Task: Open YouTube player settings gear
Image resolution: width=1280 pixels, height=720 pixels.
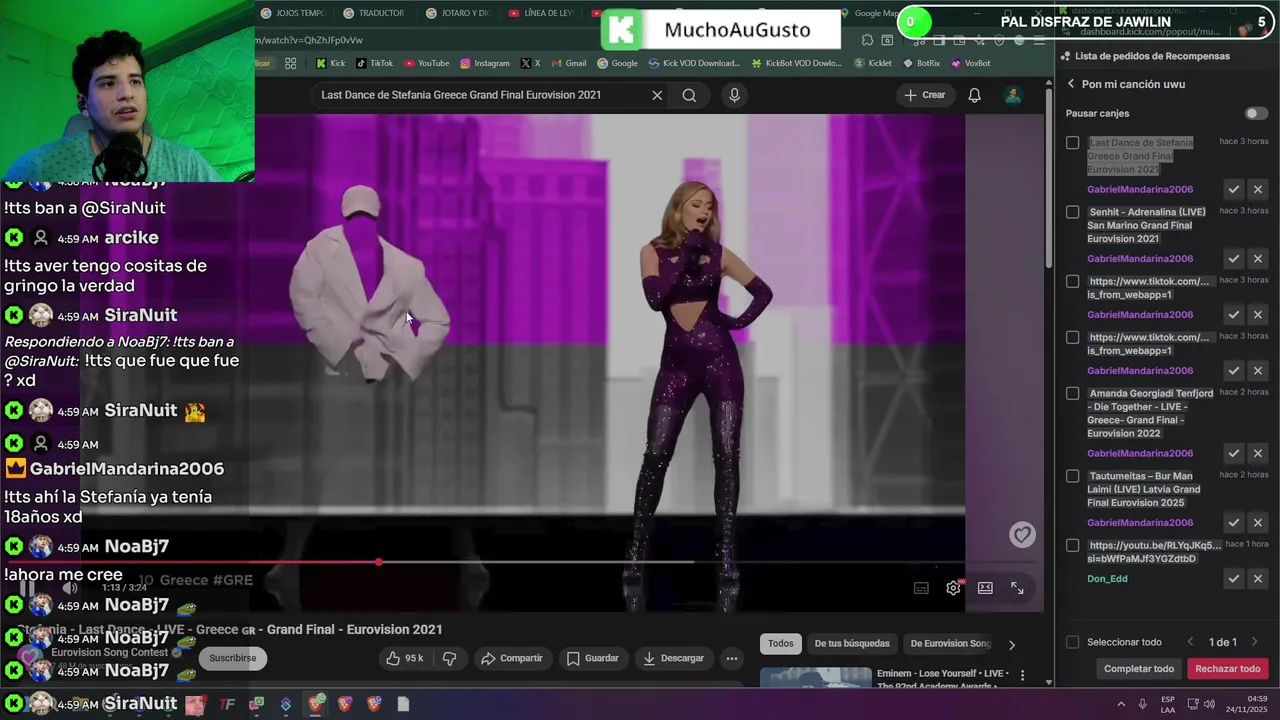Action: point(953,588)
